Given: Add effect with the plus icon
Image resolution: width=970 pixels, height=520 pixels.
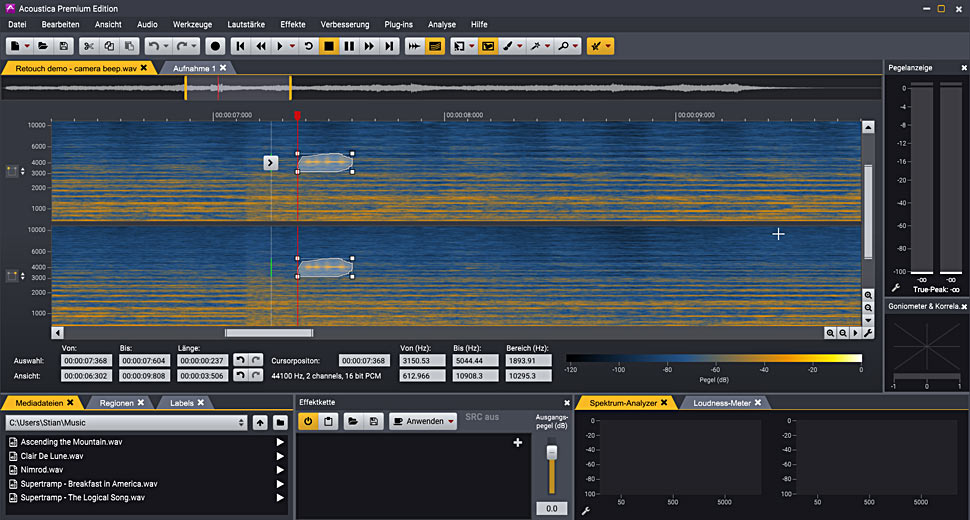Looking at the screenshot, I should click(x=518, y=443).
